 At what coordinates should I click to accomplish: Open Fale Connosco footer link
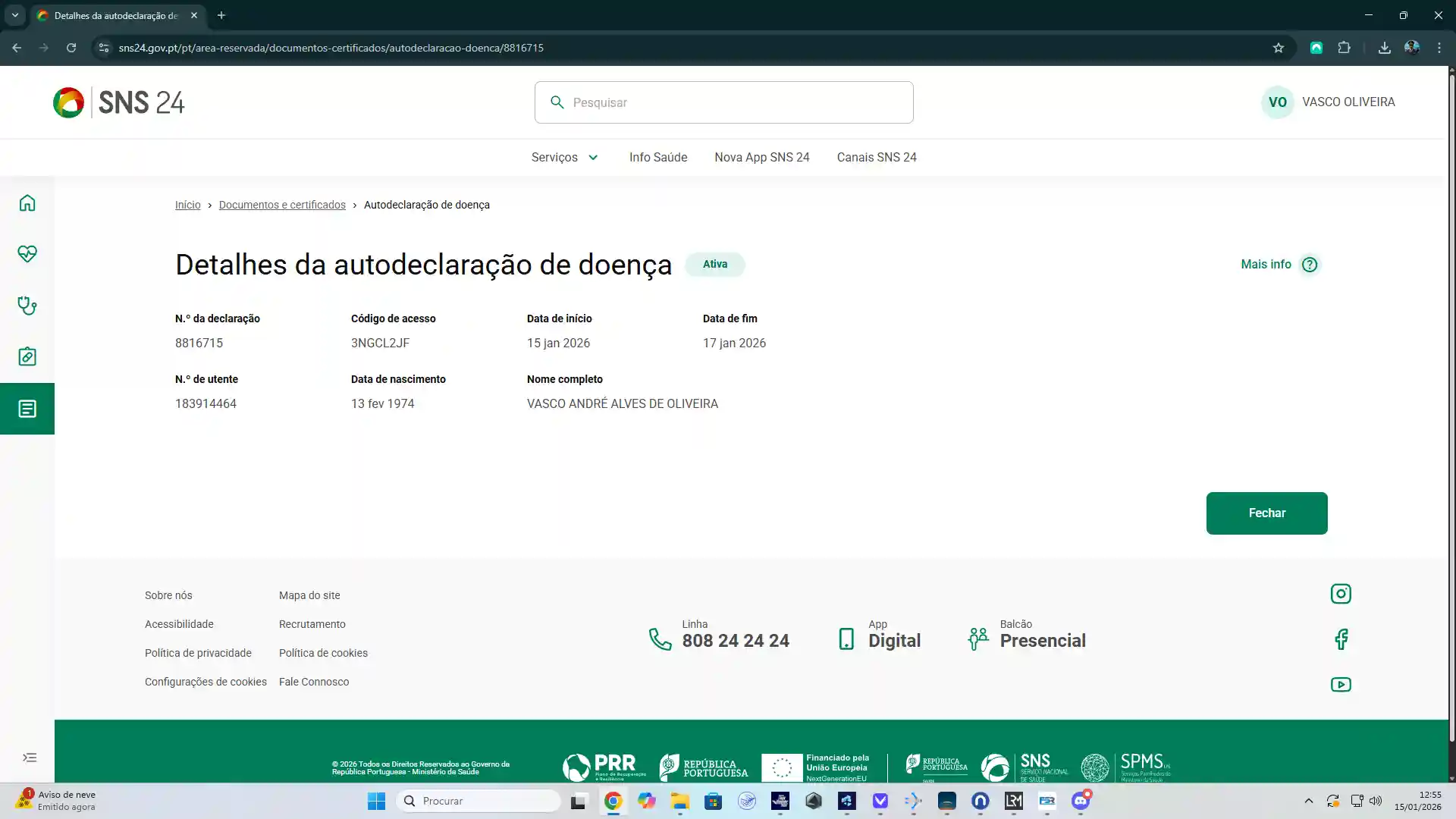314,682
